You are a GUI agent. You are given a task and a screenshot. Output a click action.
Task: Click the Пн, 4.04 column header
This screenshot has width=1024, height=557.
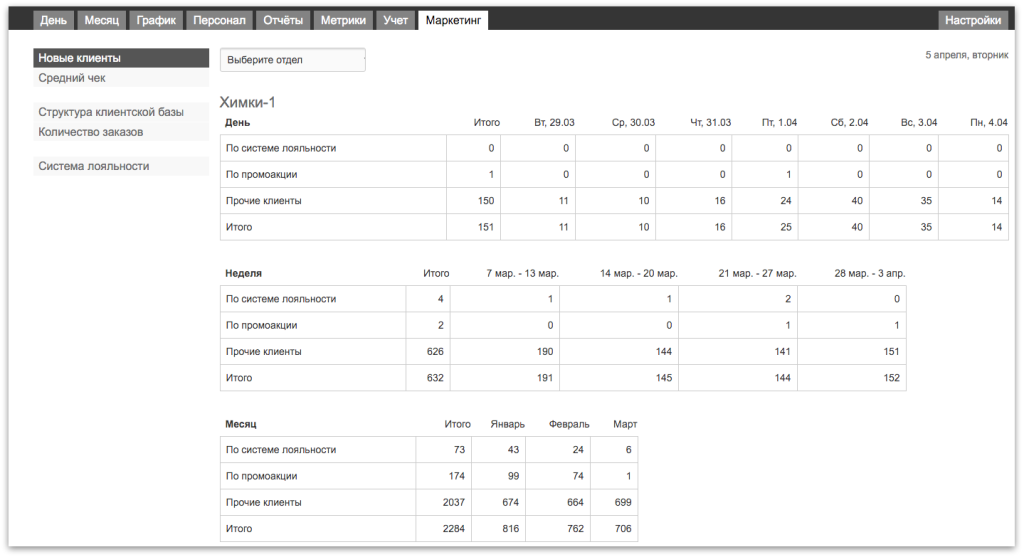989,122
